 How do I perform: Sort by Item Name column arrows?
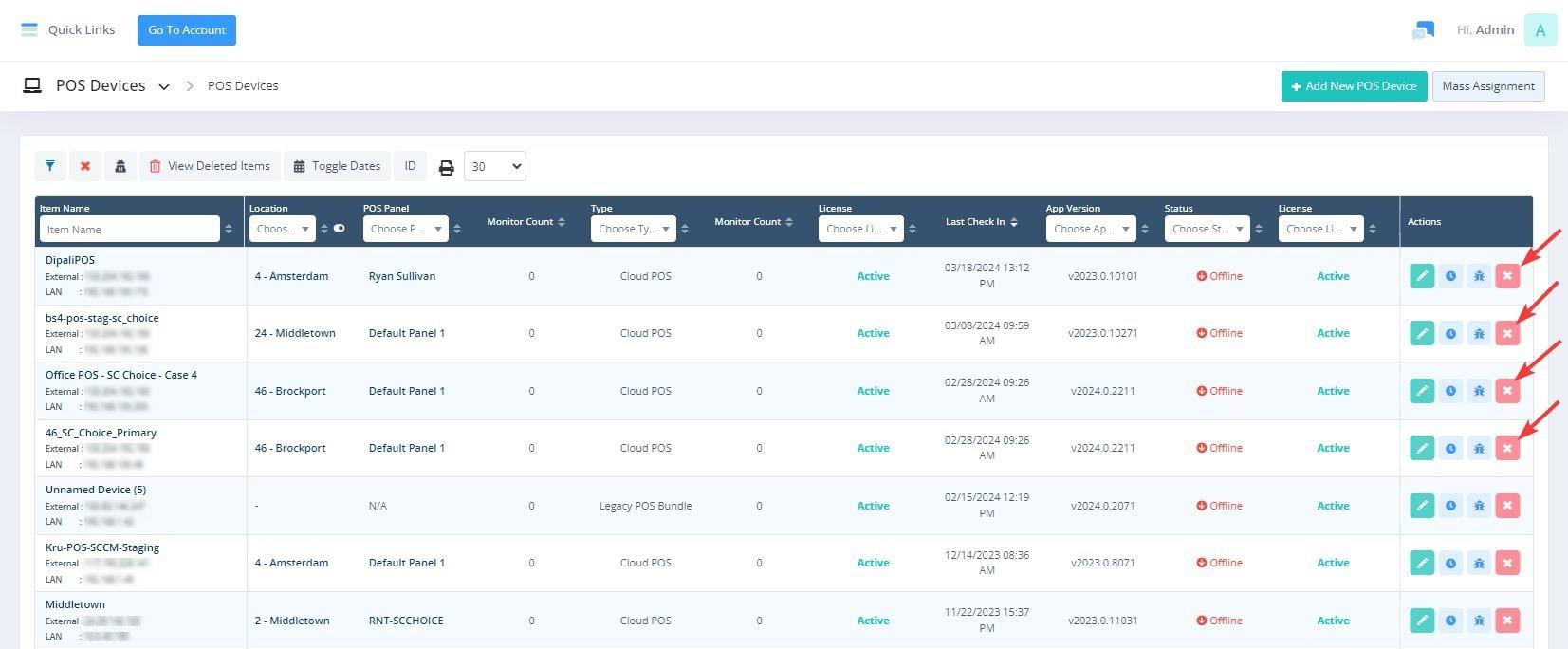pos(229,229)
